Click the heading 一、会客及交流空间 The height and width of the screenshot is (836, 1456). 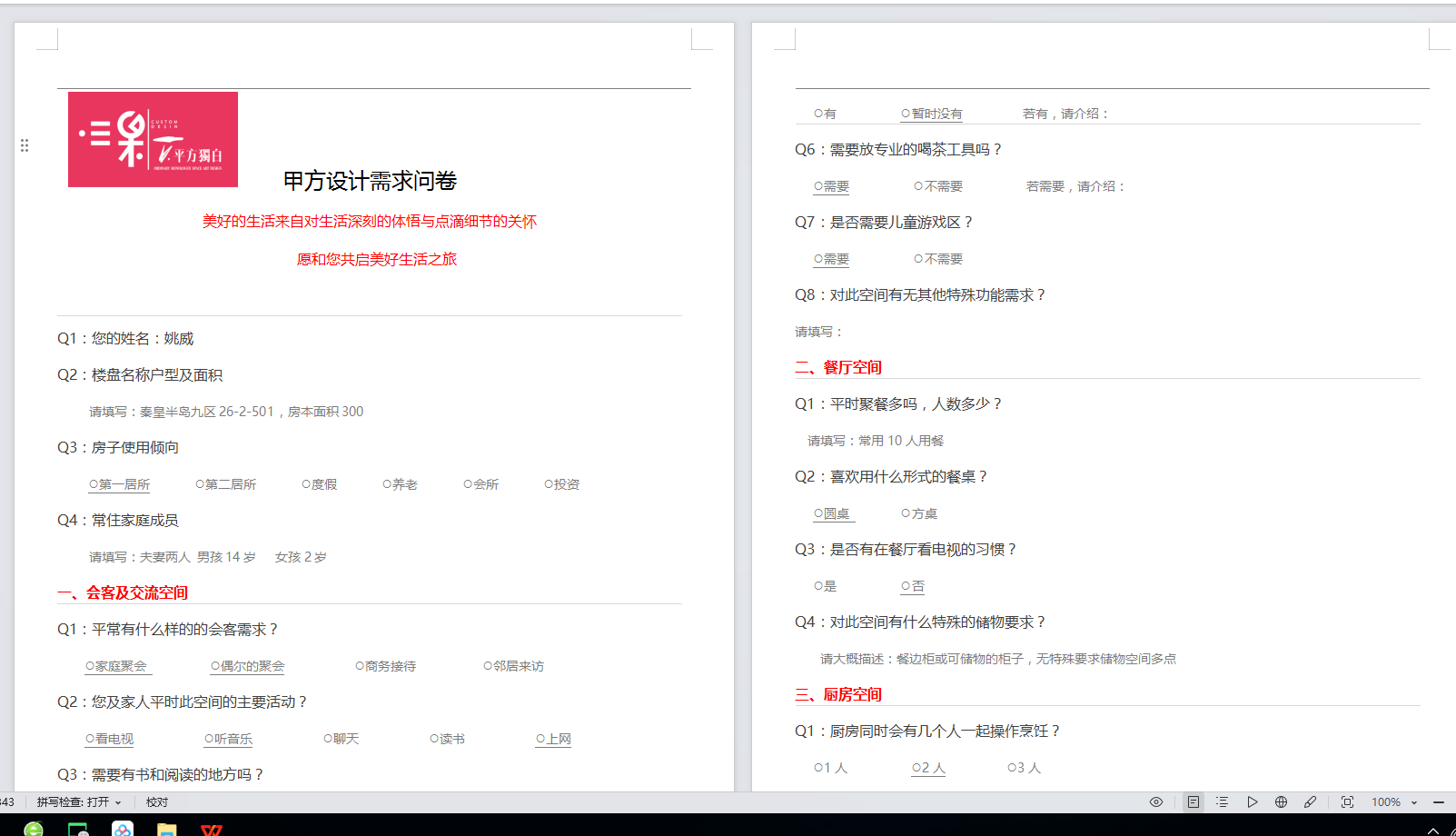(x=123, y=592)
